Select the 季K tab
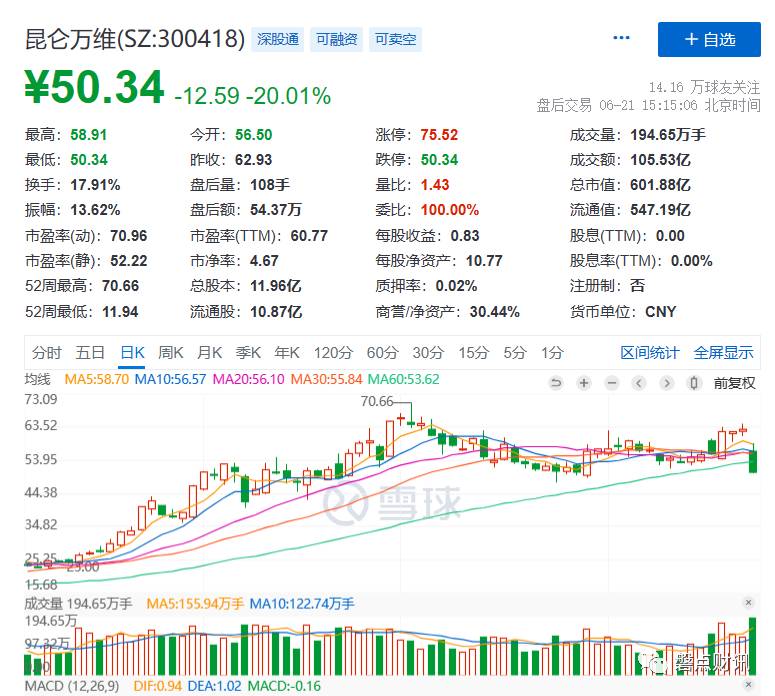Screen dimensions: 775x696 coord(248,352)
